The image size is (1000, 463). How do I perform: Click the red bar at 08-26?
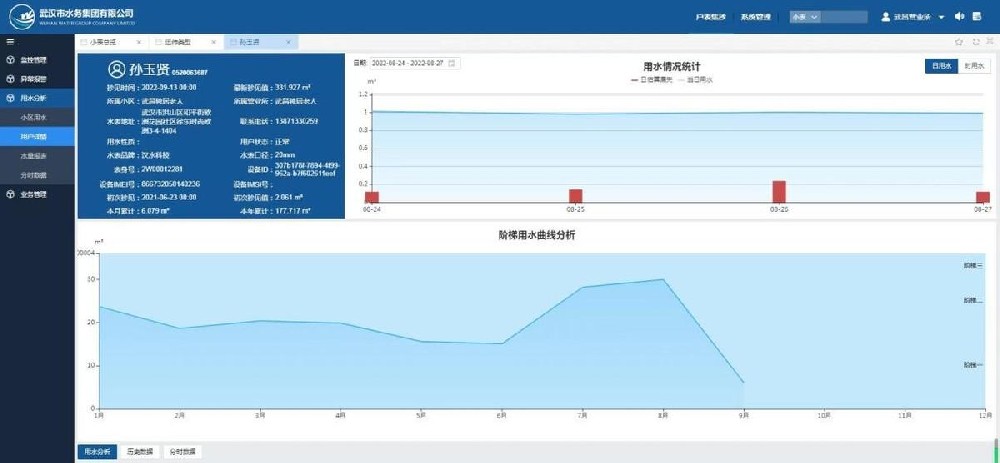[779, 191]
